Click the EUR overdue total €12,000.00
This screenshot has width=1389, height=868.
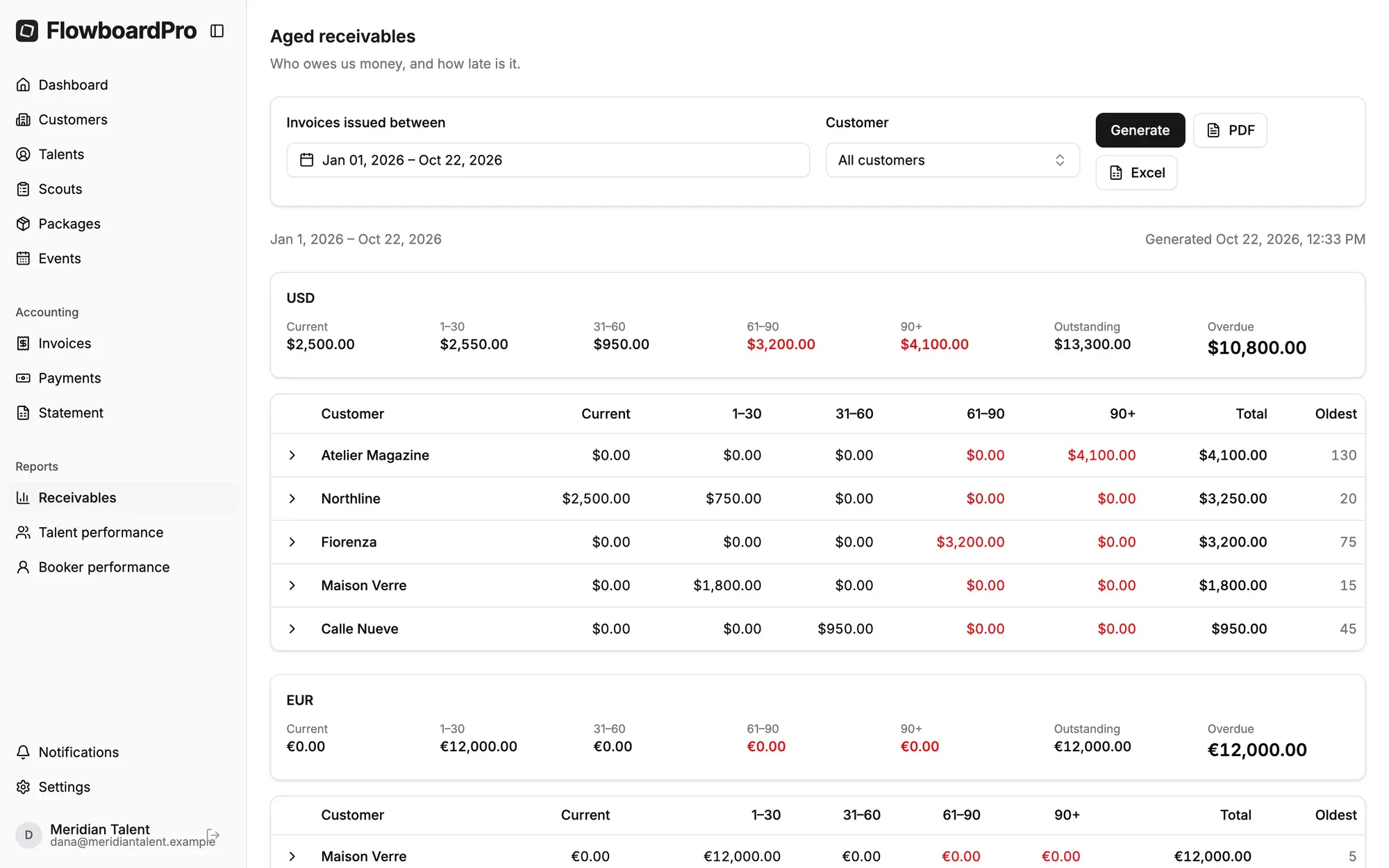1257,749
